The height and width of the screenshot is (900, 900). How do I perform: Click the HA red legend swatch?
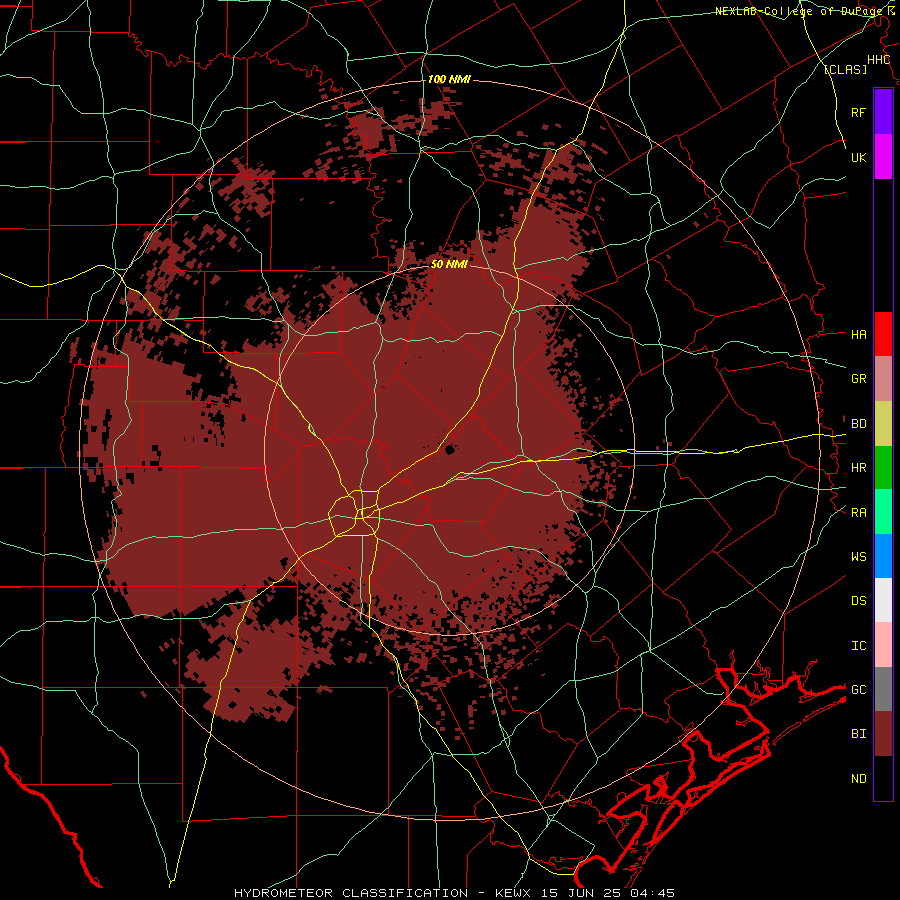[x=883, y=334]
